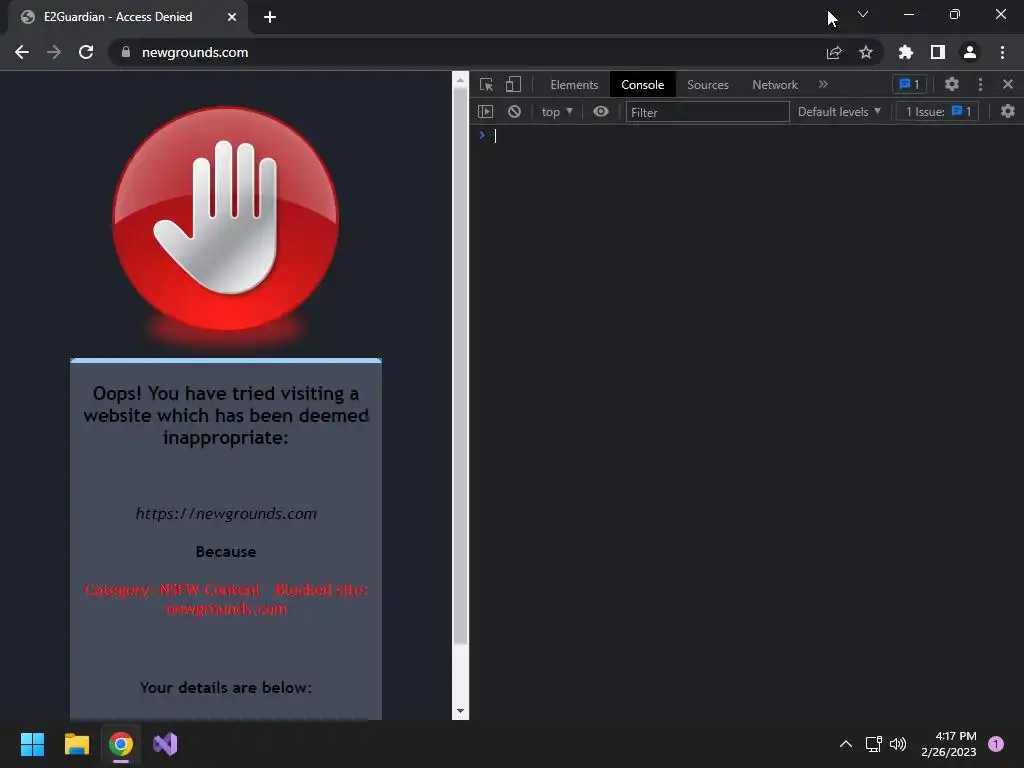
Task: Click the page scrollbar down arrow
Action: [x=460, y=711]
